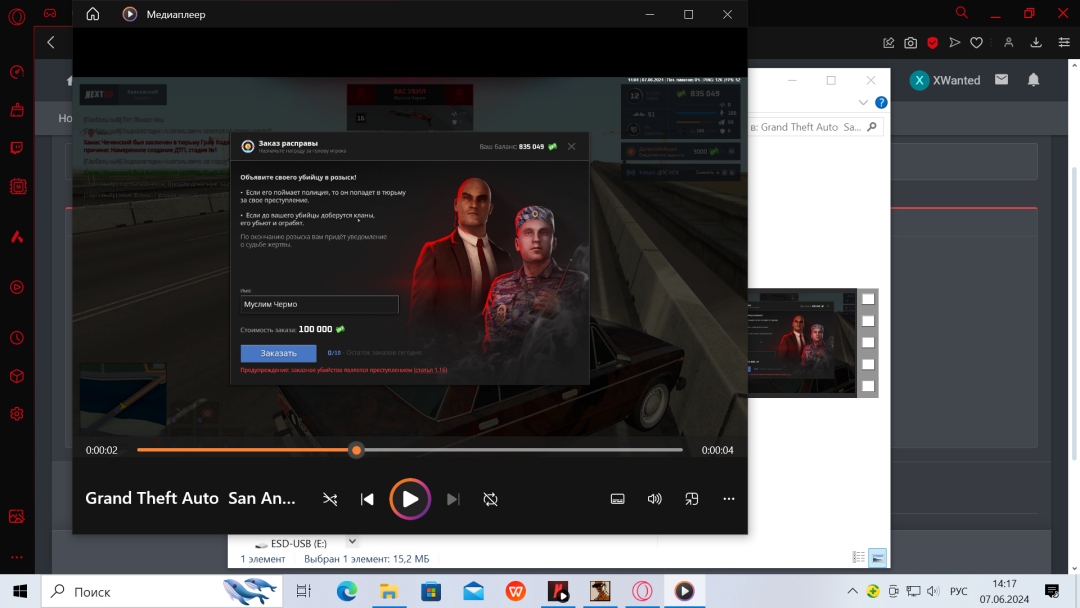The image size is (1080, 608).
Task: Open My Flow send icon
Action: pos(955,43)
